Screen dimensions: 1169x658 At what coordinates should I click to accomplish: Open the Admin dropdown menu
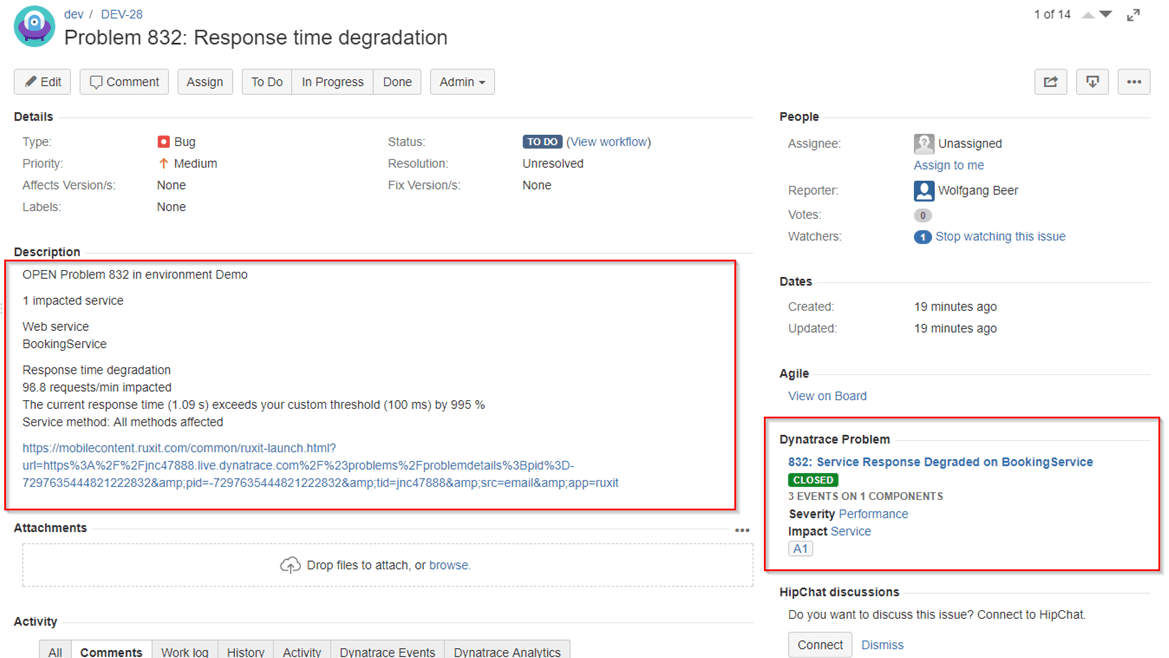pyautogui.click(x=462, y=82)
